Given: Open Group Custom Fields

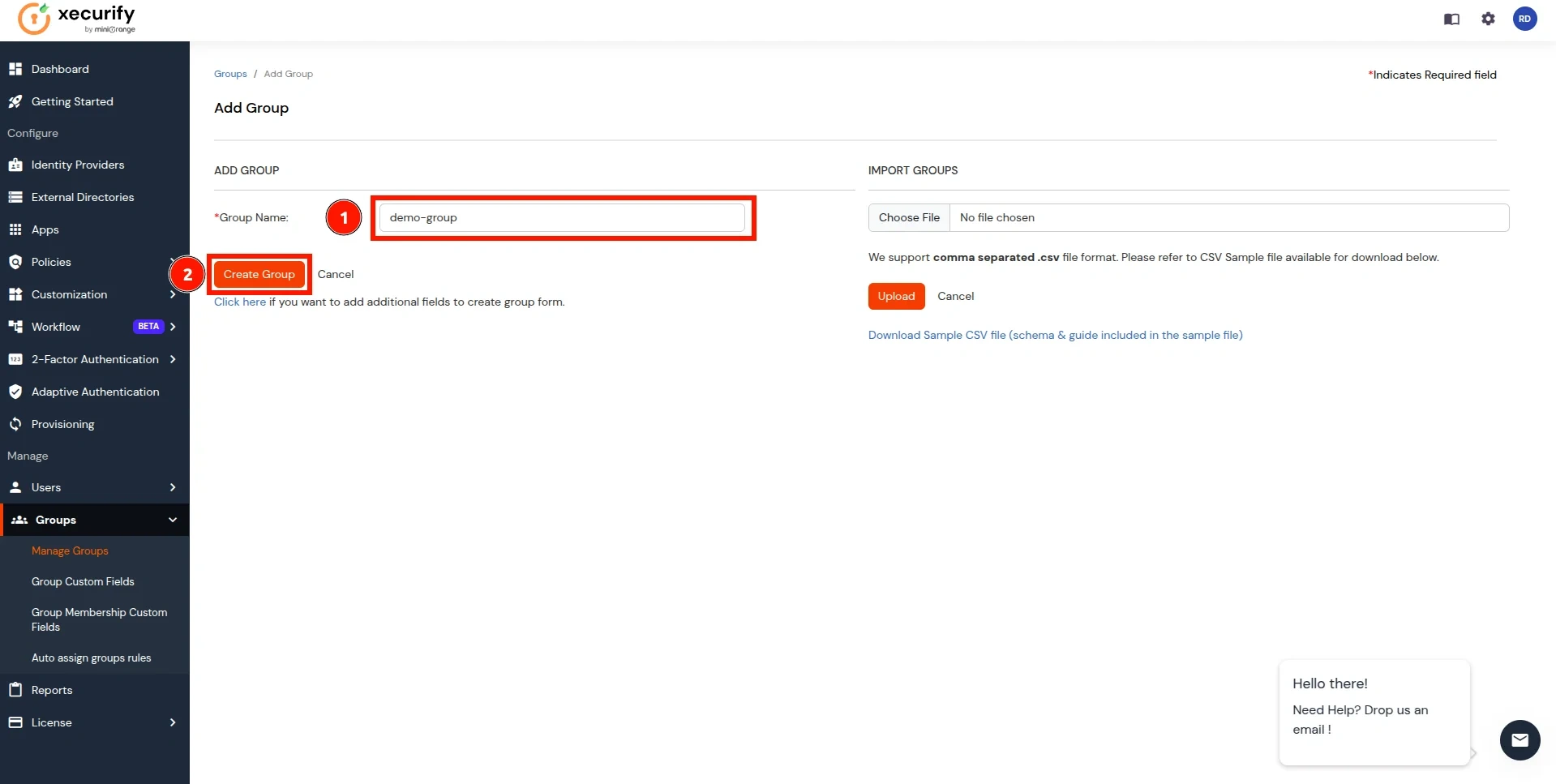Looking at the screenshot, I should click(83, 581).
